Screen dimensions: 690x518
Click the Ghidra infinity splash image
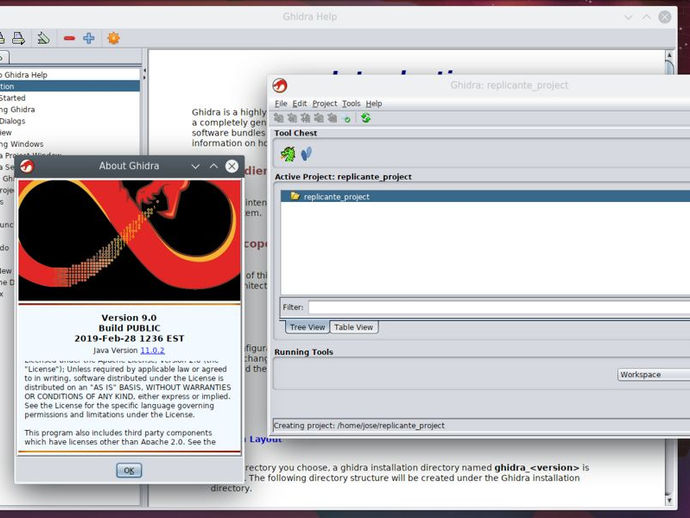tap(129, 240)
